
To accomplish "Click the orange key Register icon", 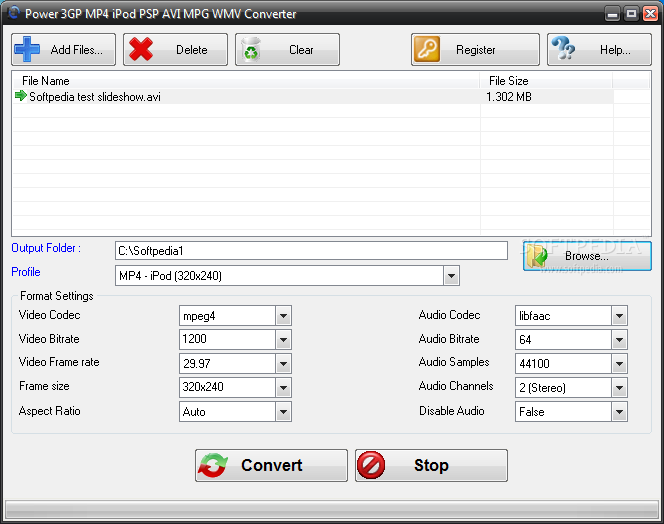I will [x=426, y=50].
